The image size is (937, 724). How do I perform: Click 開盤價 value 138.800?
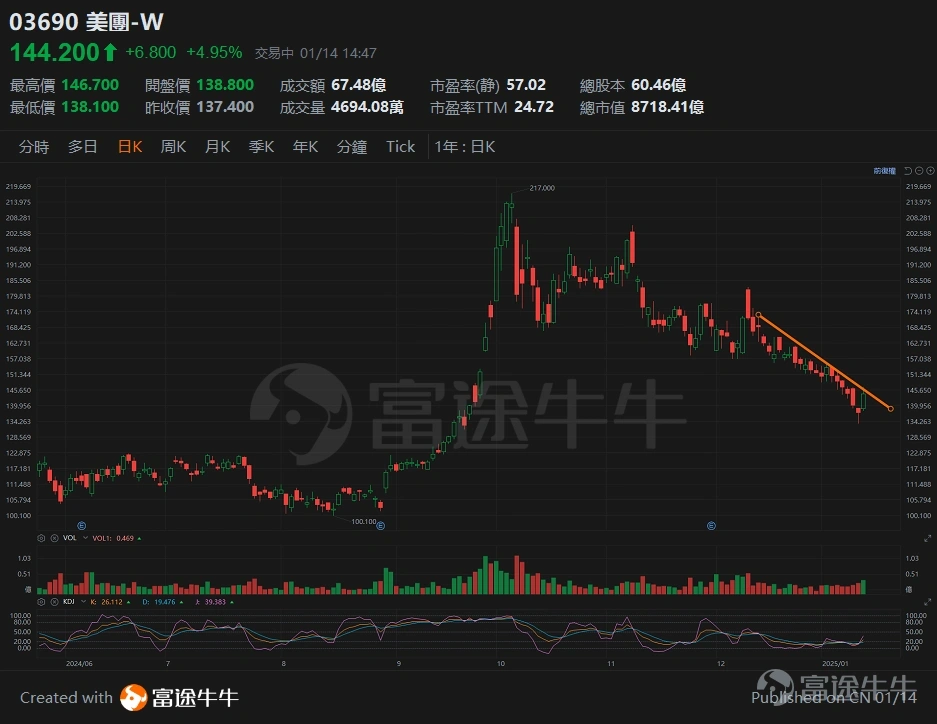click(225, 85)
